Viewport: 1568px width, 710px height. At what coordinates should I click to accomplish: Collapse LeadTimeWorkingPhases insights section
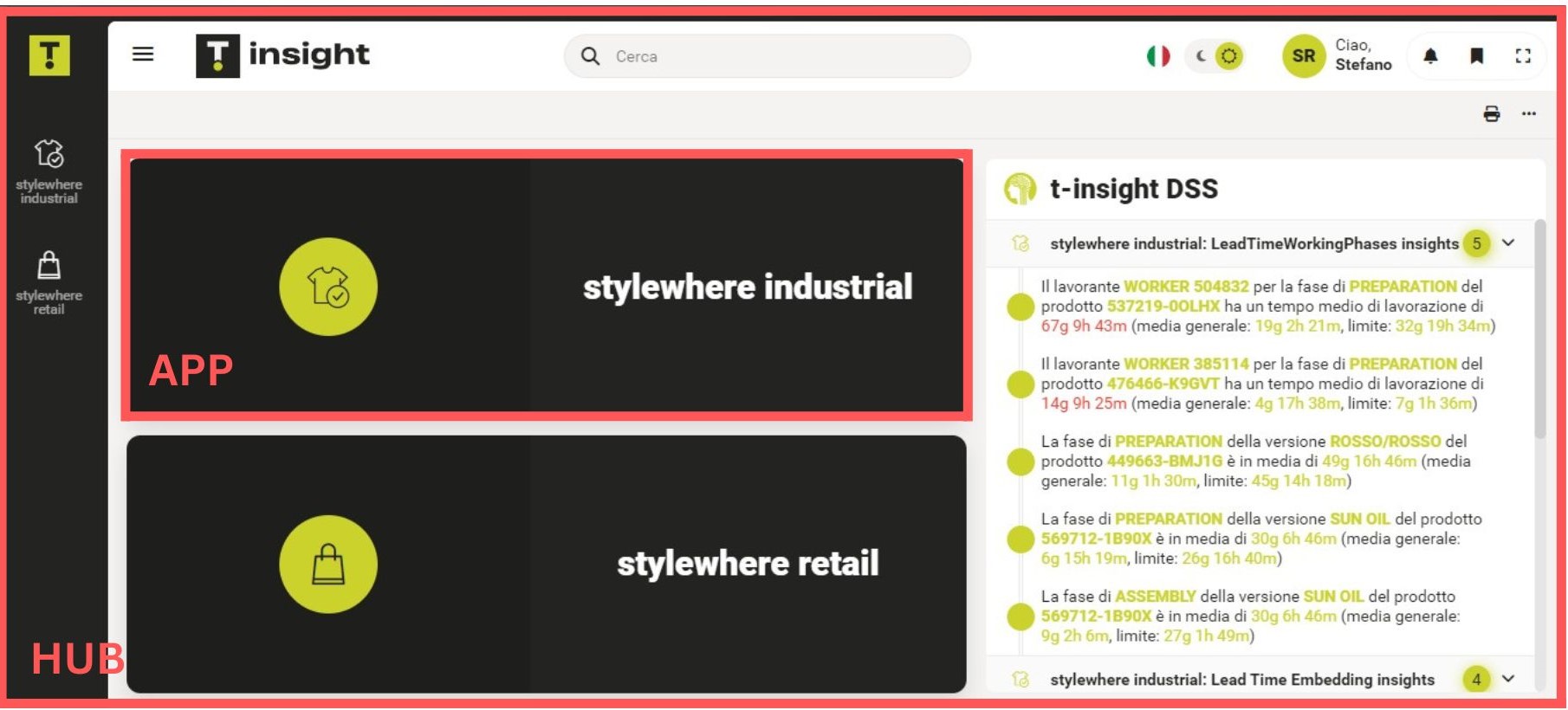point(1508,243)
